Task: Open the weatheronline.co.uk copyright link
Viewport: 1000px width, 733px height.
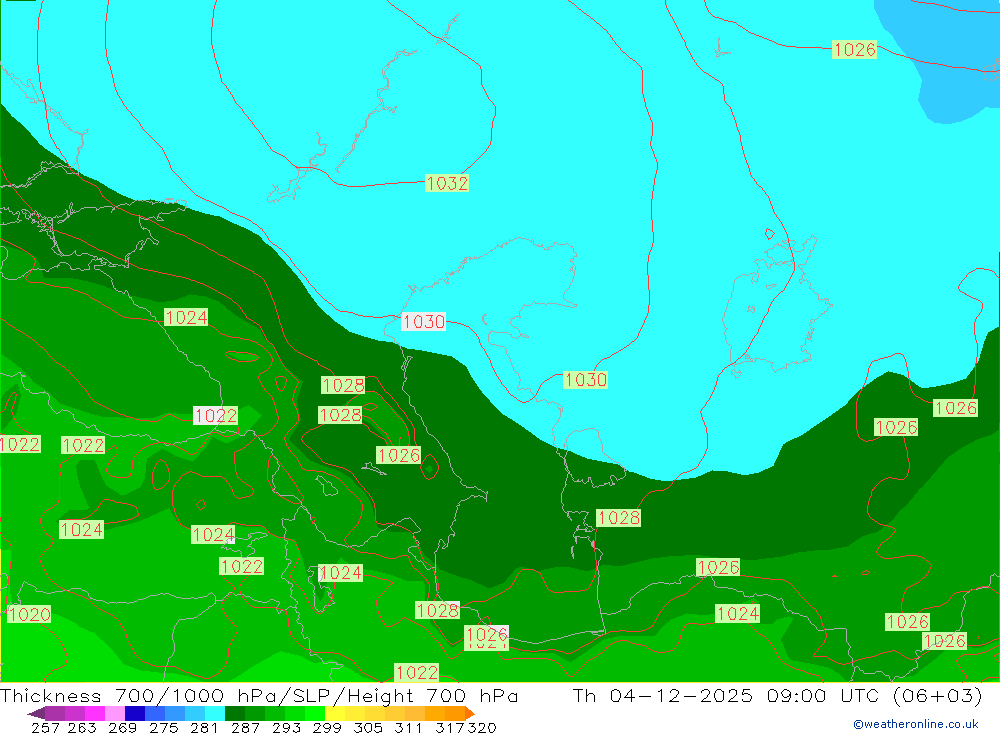Action: (916, 724)
